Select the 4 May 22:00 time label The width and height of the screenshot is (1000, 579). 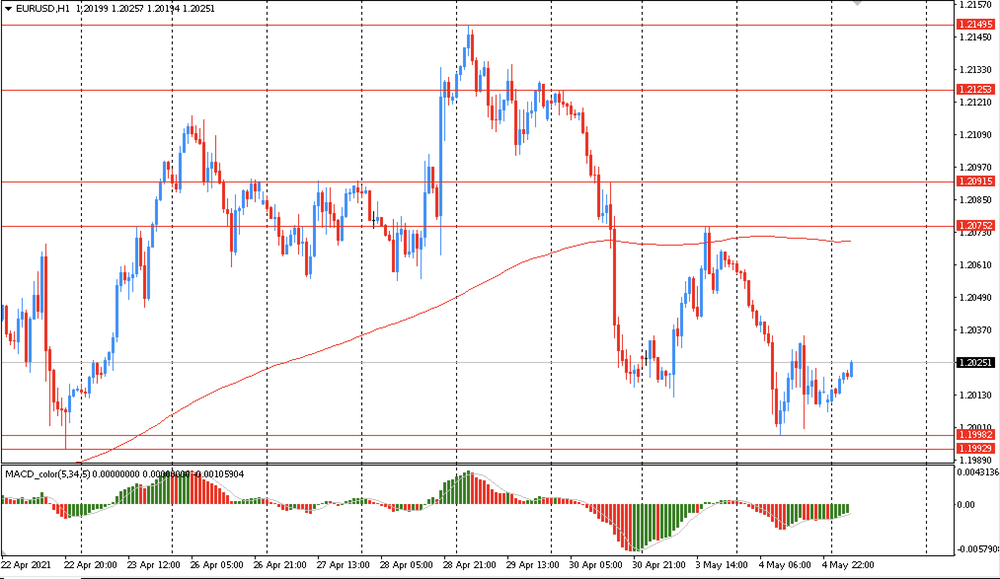pos(848,565)
